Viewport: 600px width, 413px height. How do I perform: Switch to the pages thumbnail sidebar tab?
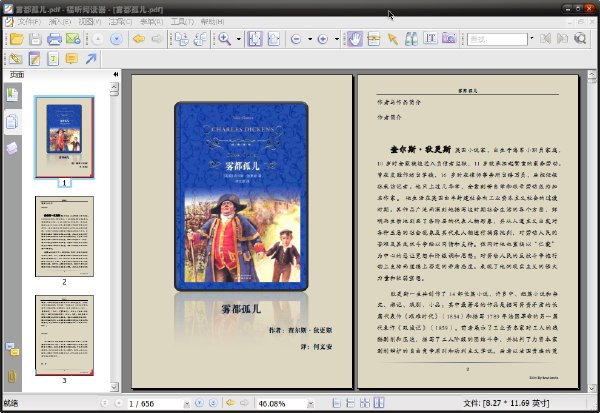12,122
